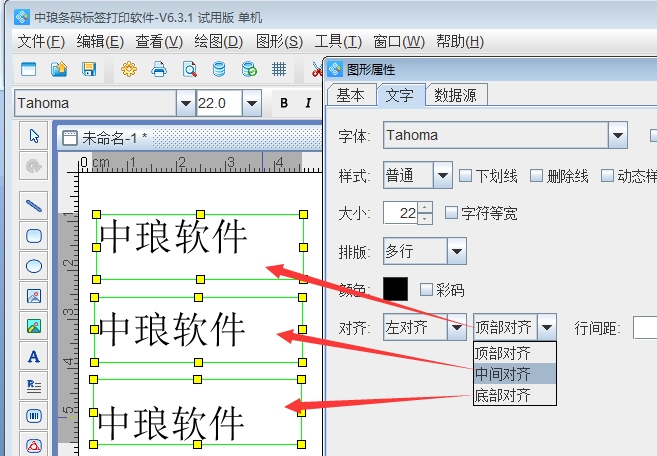Select the text tool 'A' icon

(34, 356)
